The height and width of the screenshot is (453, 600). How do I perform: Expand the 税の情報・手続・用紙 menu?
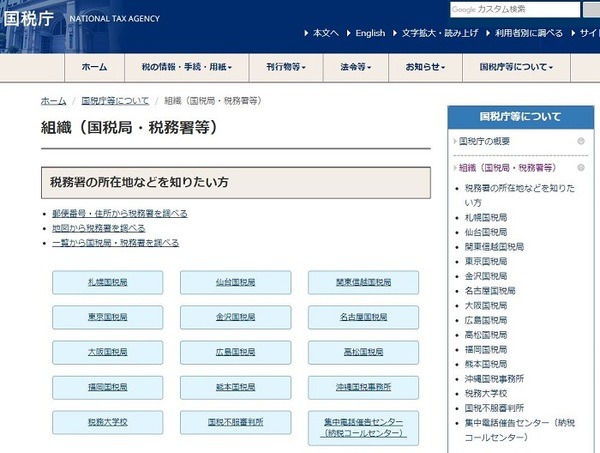click(187, 67)
